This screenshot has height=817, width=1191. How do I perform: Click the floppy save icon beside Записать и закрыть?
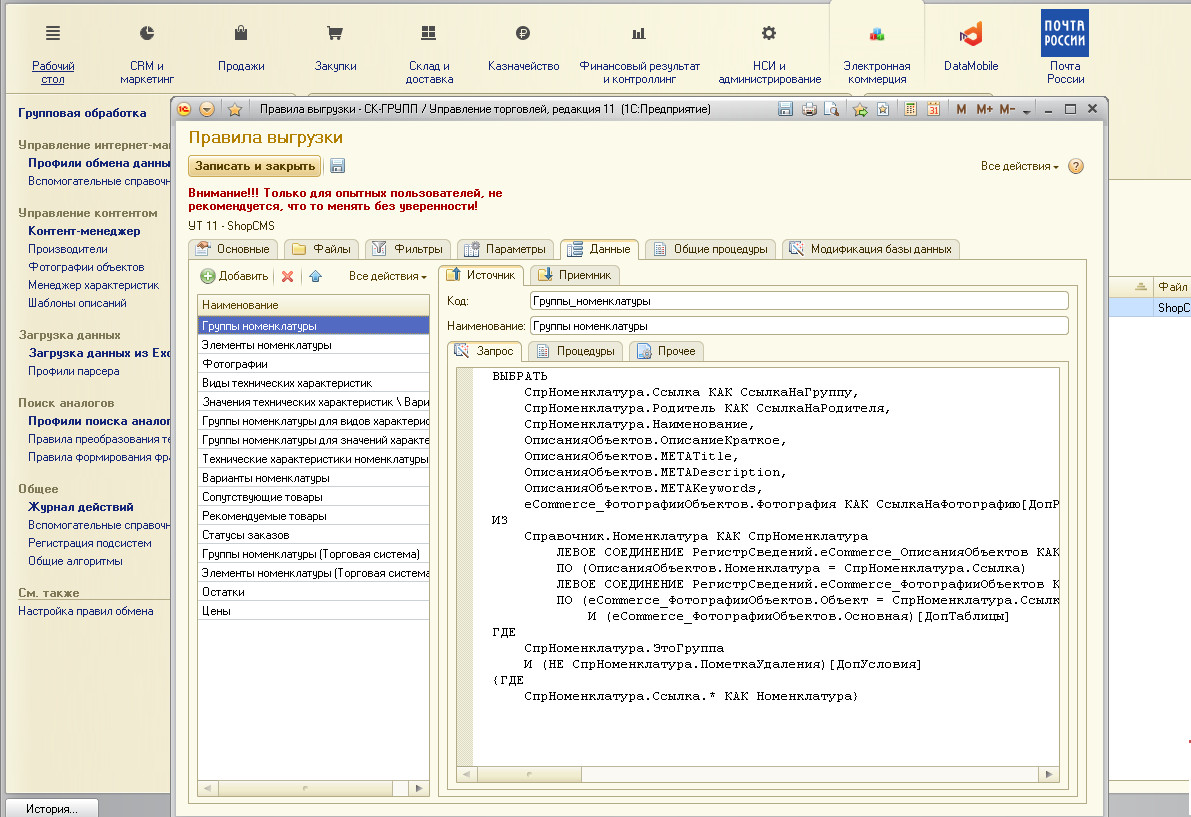coord(337,167)
